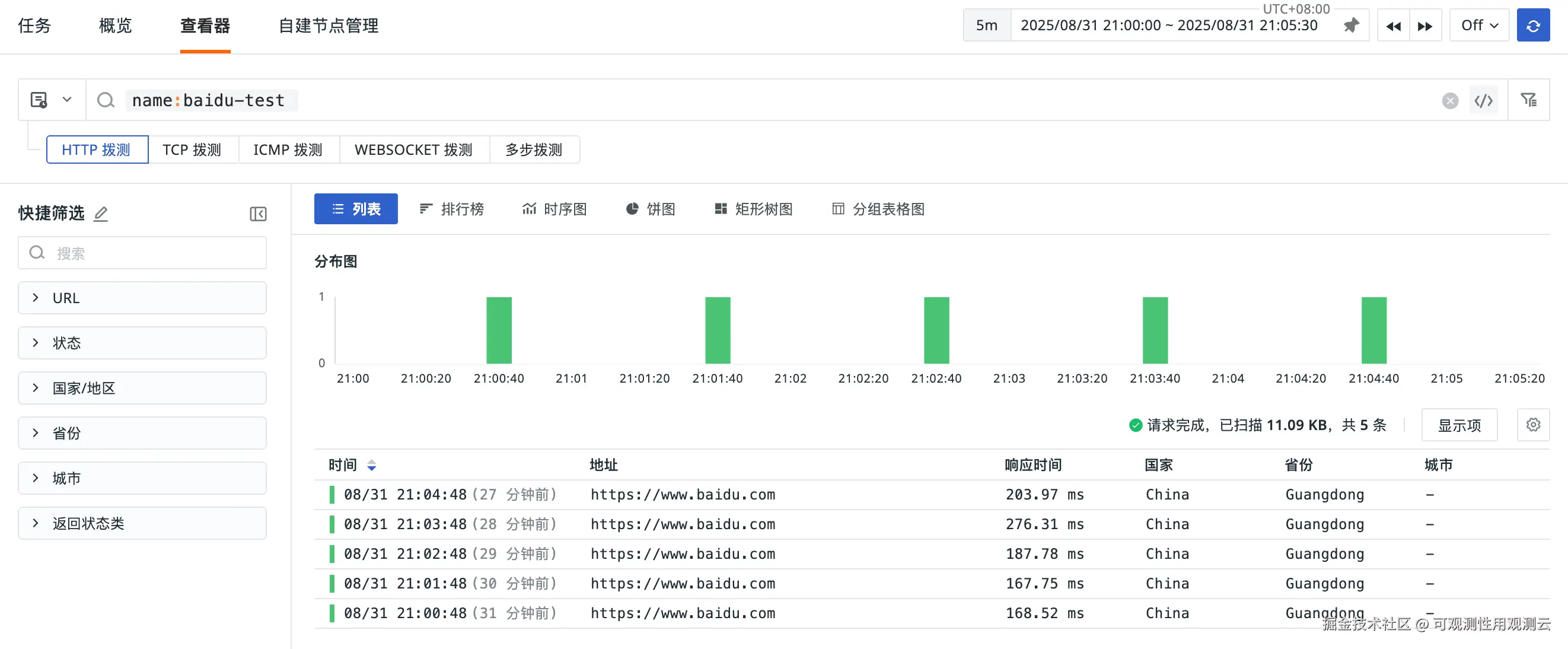
Task: Switch to 饼图 view
Action: tap(651, 209)
